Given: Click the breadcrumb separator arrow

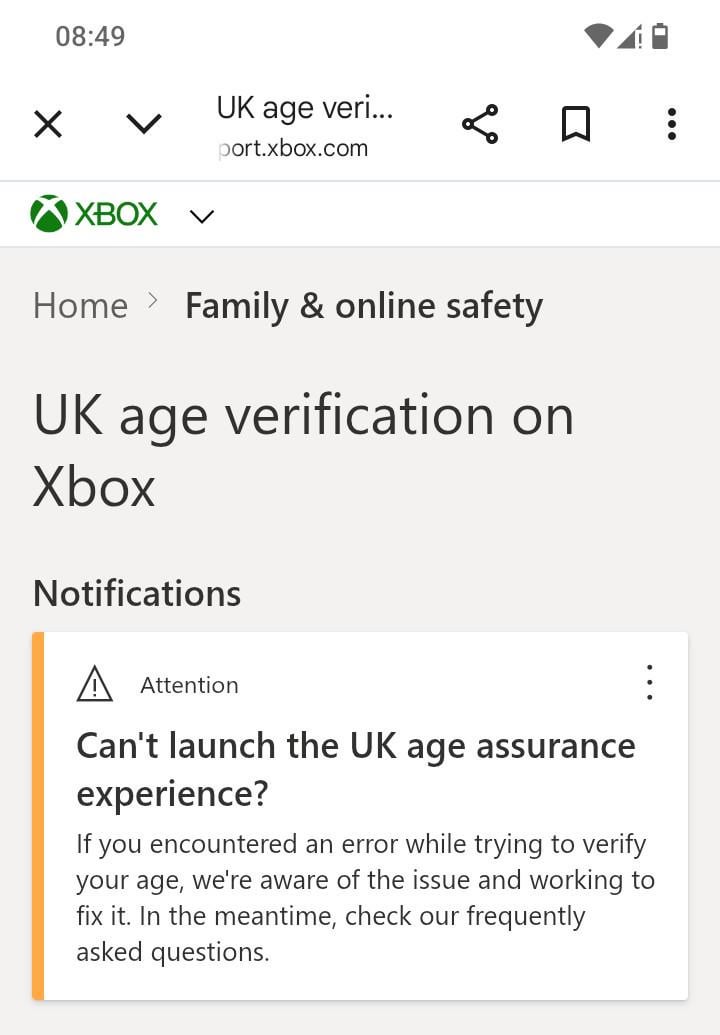Looking at the screenshot, I should pyautogui.click(x=153, y=300).
